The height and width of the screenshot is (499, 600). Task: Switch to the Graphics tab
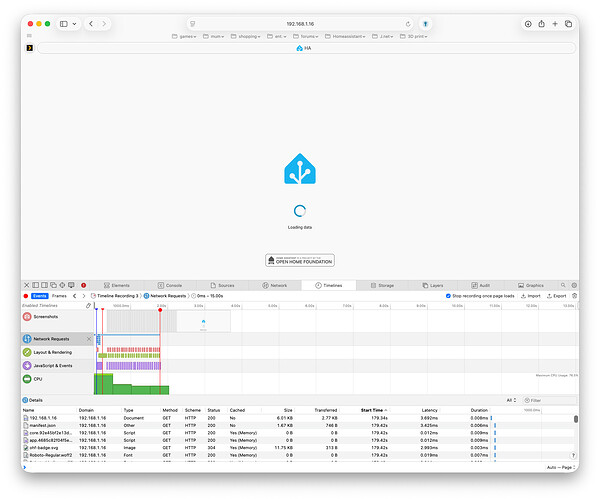click(531, 285)
